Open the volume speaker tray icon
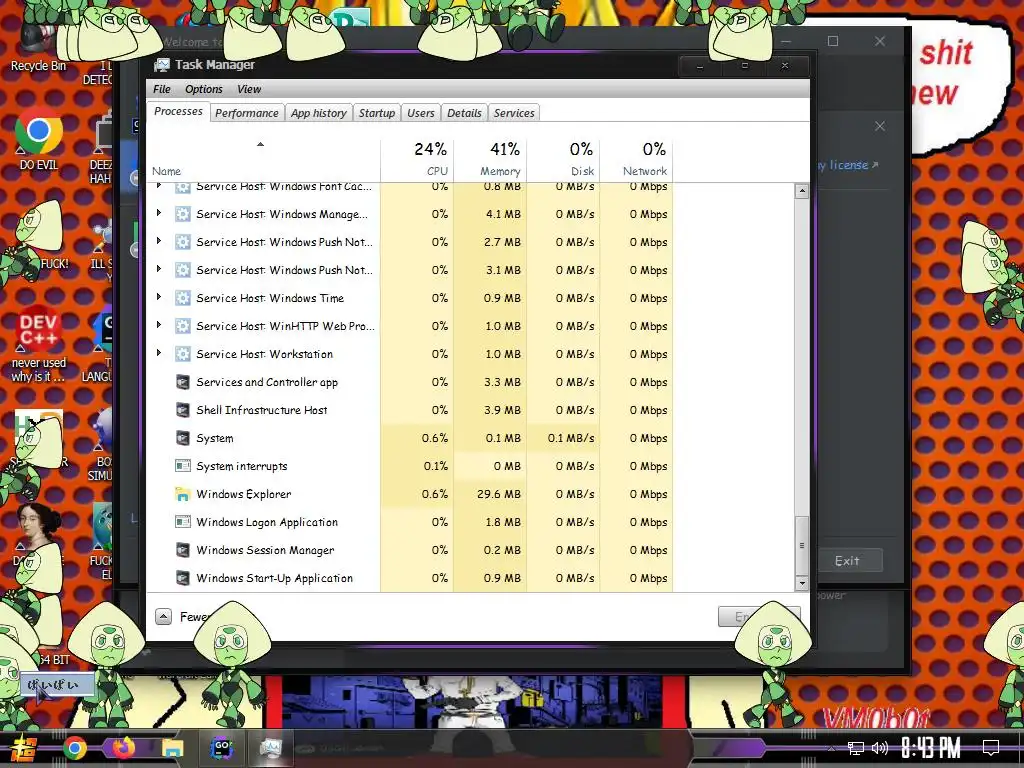The height and width of the screenshot is (768, 1024). tap(880, 748)
